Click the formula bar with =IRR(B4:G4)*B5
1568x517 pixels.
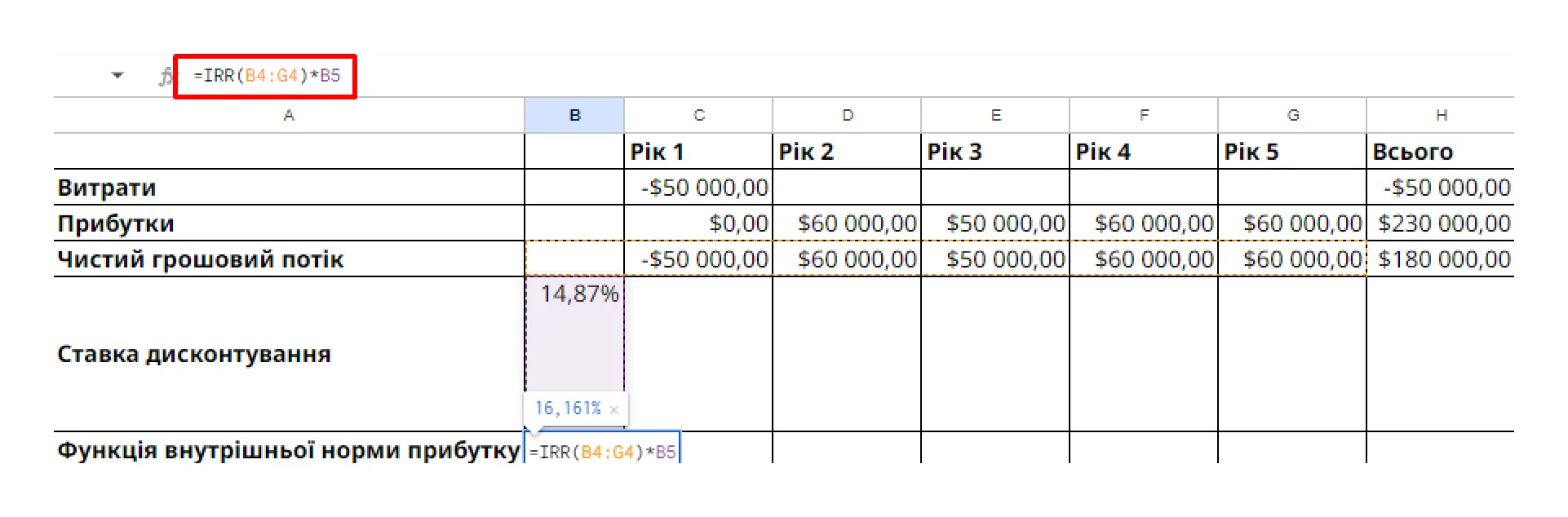[x=266, y=76]
